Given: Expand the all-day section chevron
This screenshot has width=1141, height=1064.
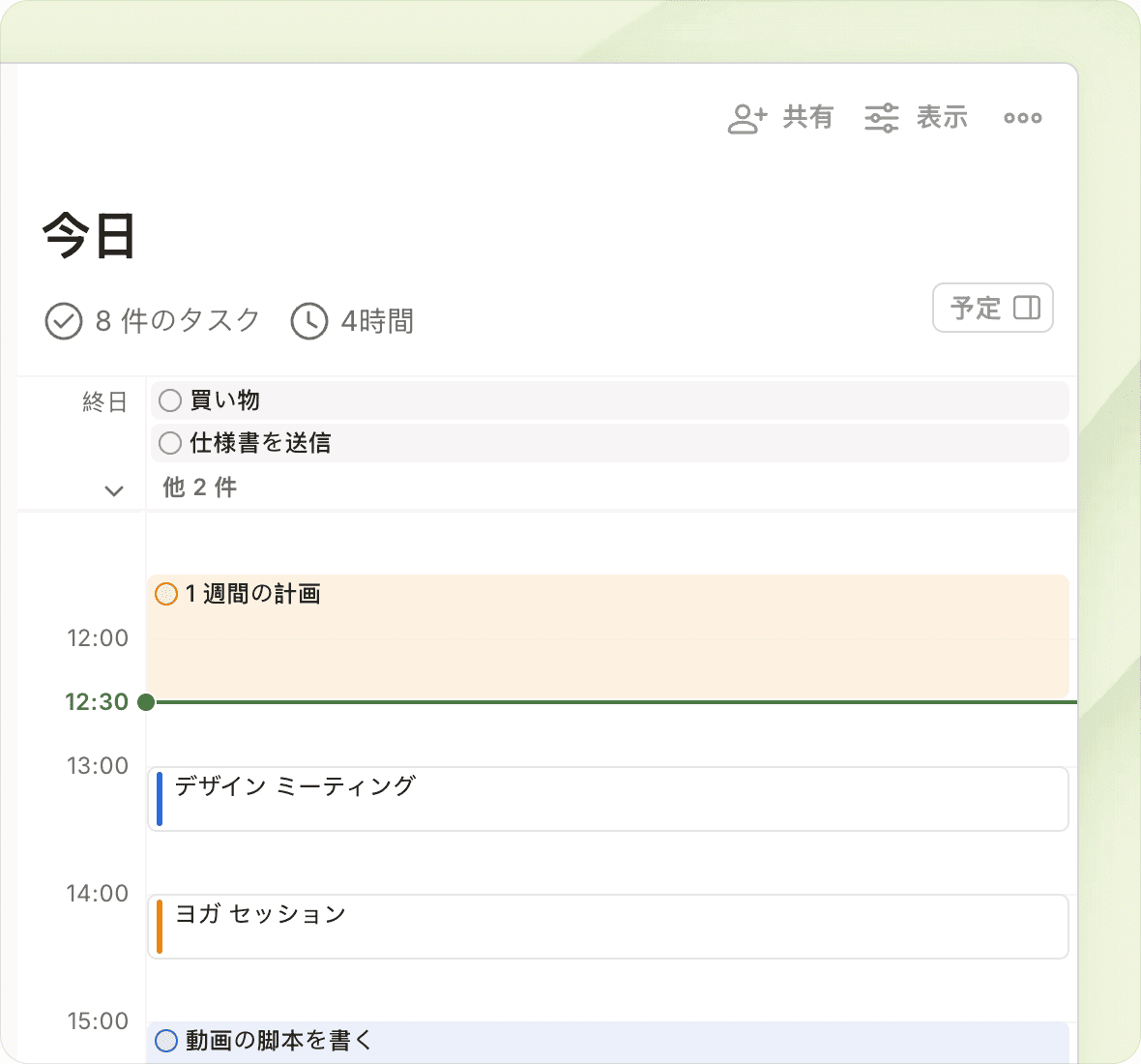Looking at the screenshot, I should [114, 490].
